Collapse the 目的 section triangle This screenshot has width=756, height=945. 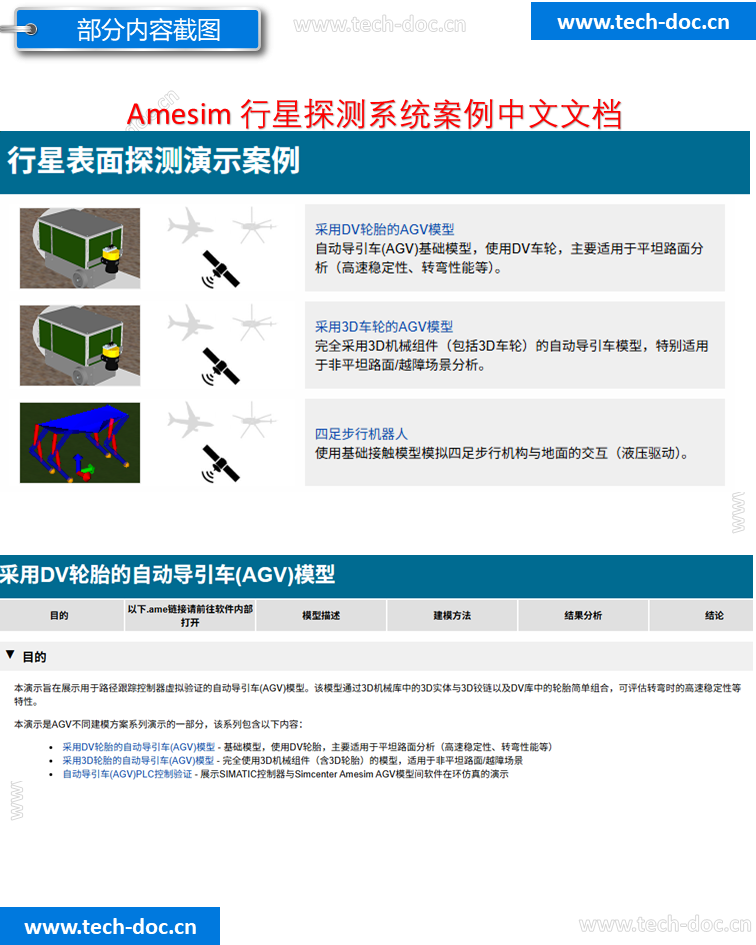(10, 655)
